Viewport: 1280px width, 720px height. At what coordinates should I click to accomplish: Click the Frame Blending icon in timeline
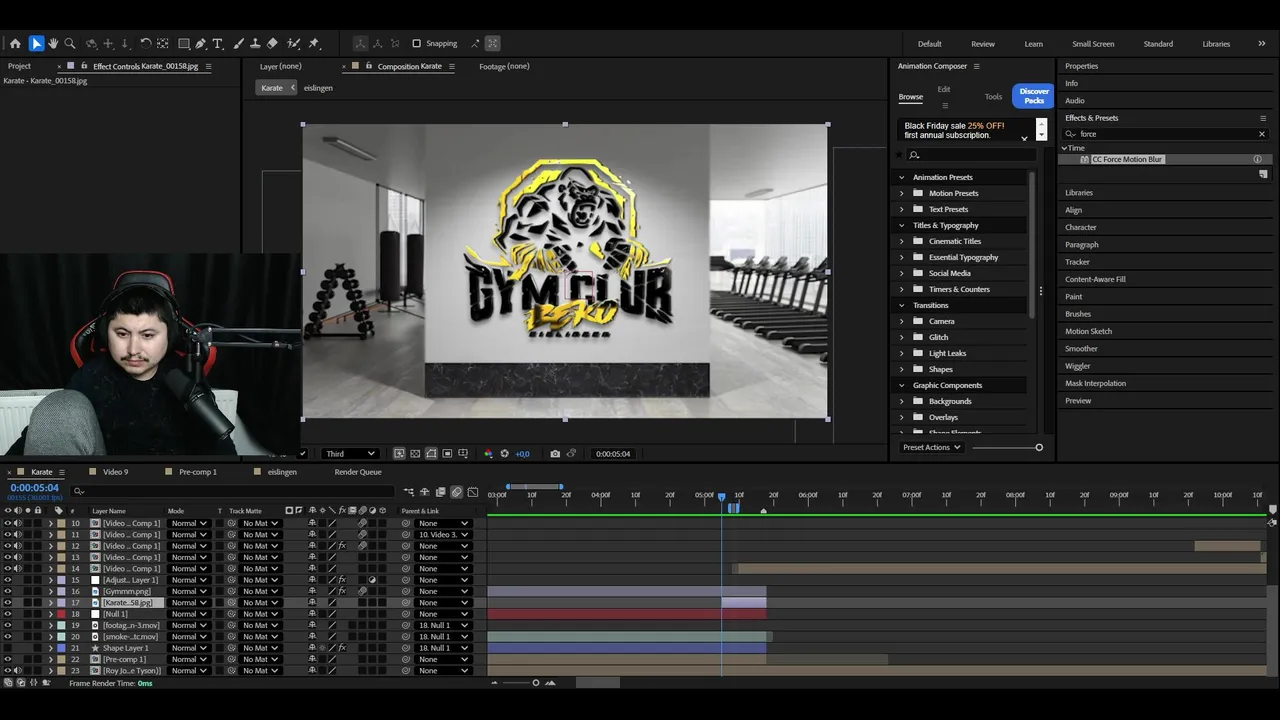coord(441,491)
